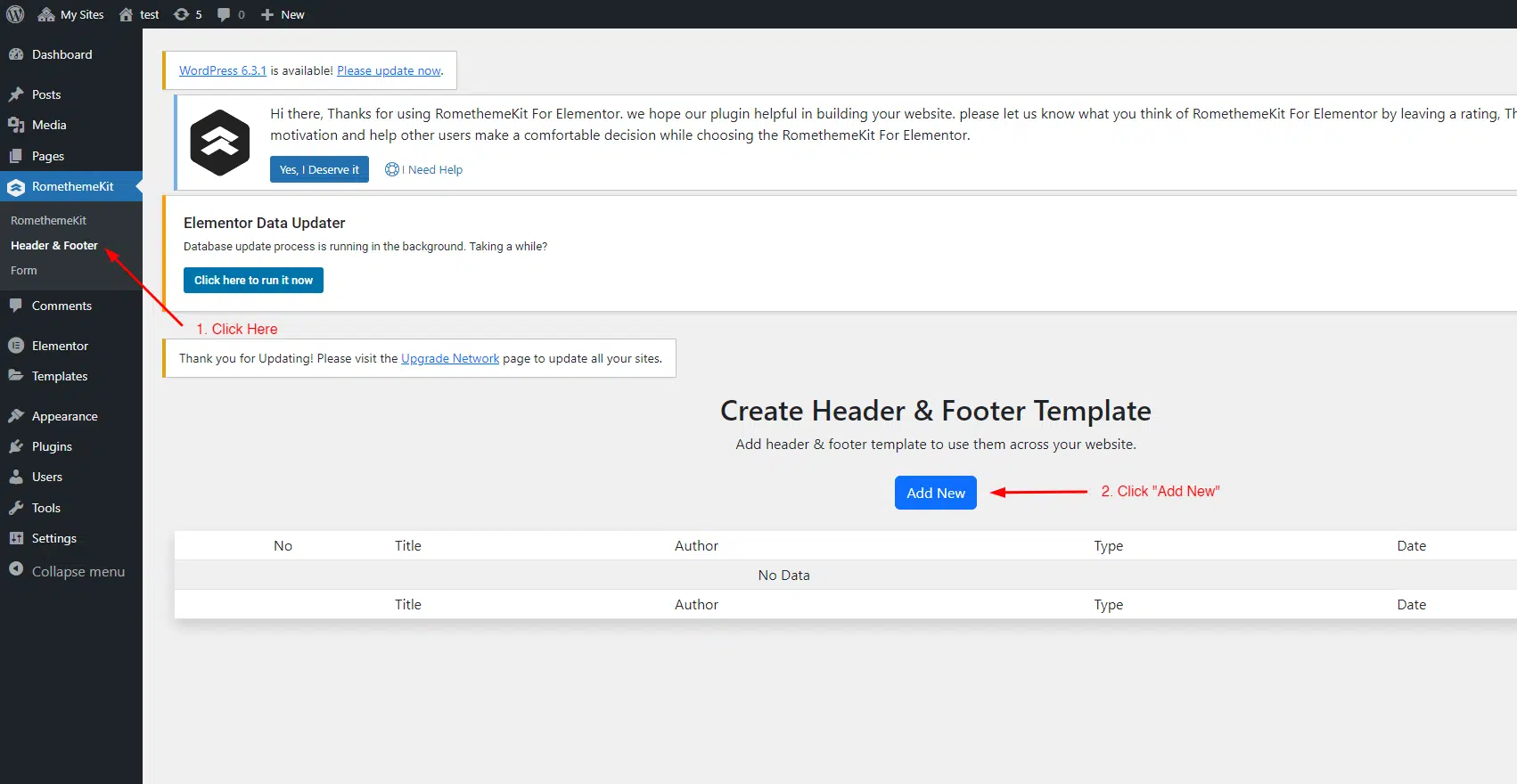
Task: Click the Elementor Data Updater heading
Action: (265, 223)
